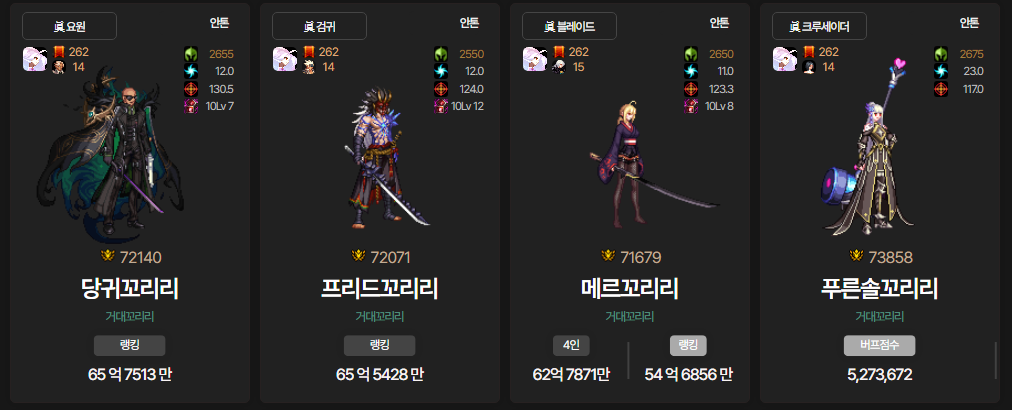Click the 眞 검귀 class badge
The width and height of the screenshot is (1012, 410).
pos(319,26)
